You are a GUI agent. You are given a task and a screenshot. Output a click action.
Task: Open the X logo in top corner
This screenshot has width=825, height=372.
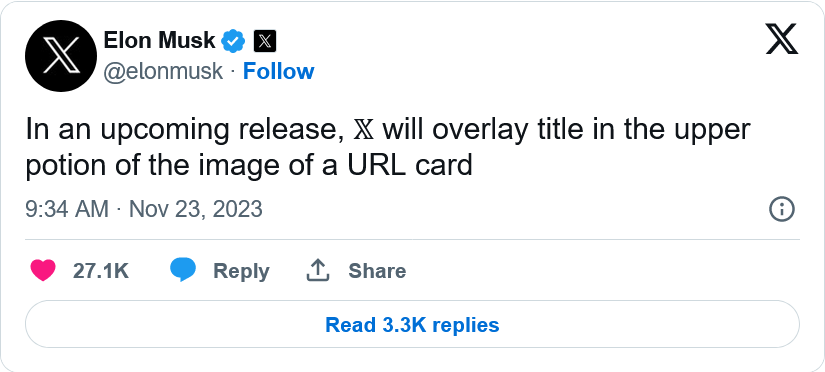[782, 39]
